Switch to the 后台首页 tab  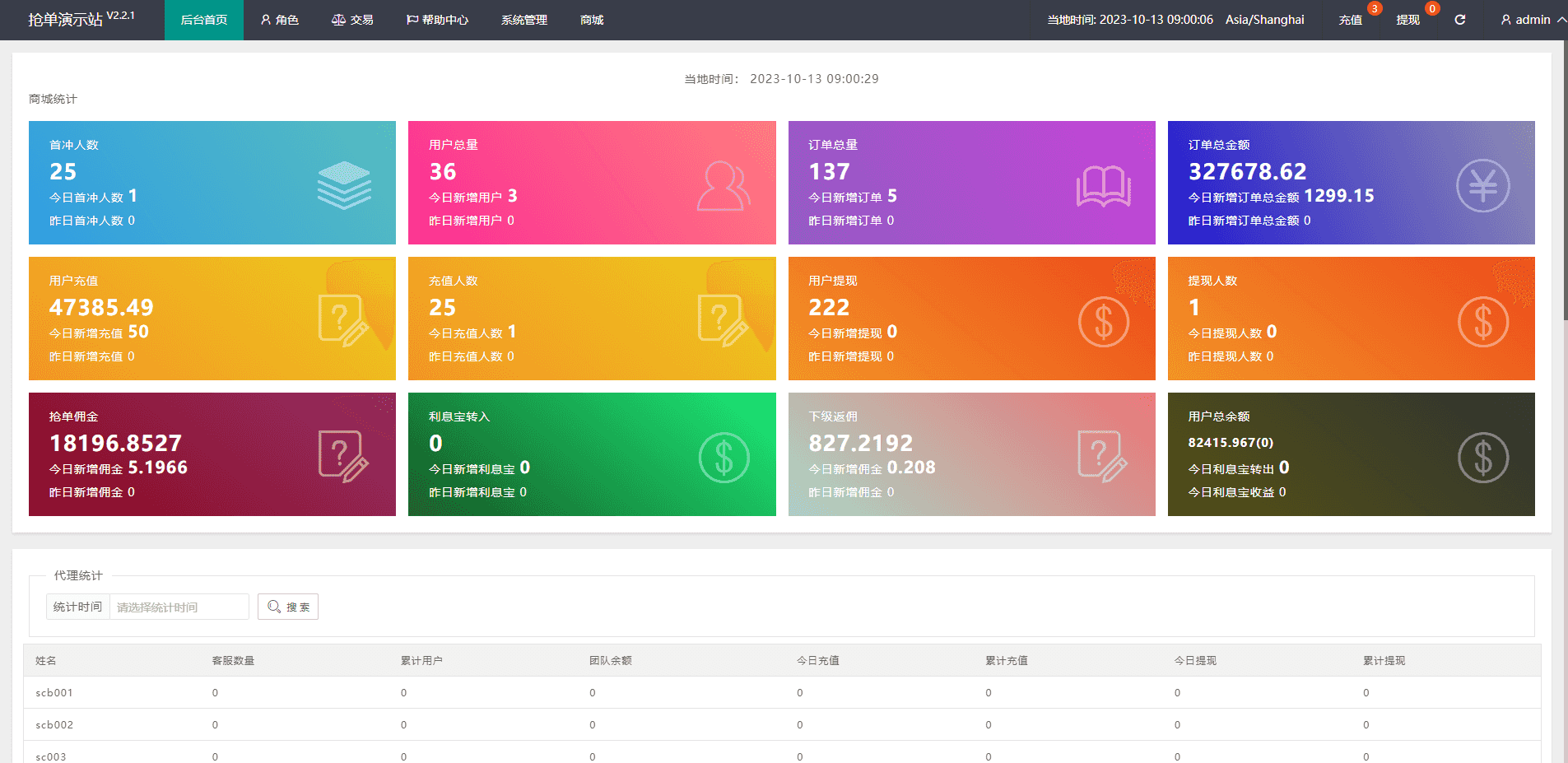click(204, 20)
